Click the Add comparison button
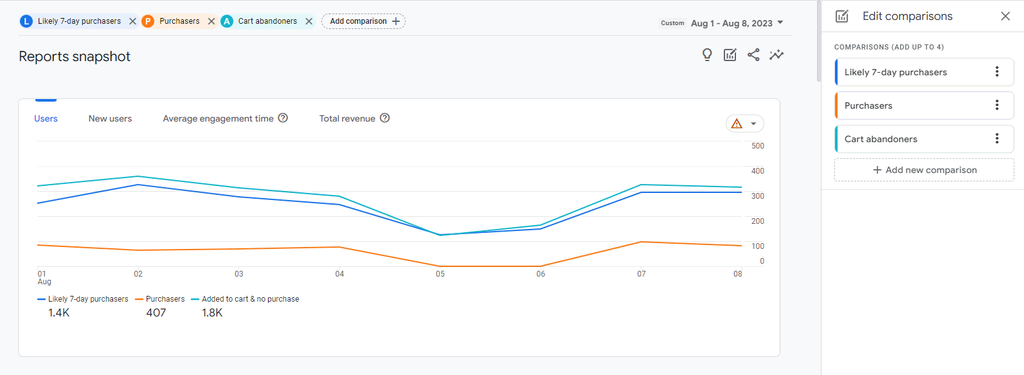1024x375 pixels. coord(364,21)
